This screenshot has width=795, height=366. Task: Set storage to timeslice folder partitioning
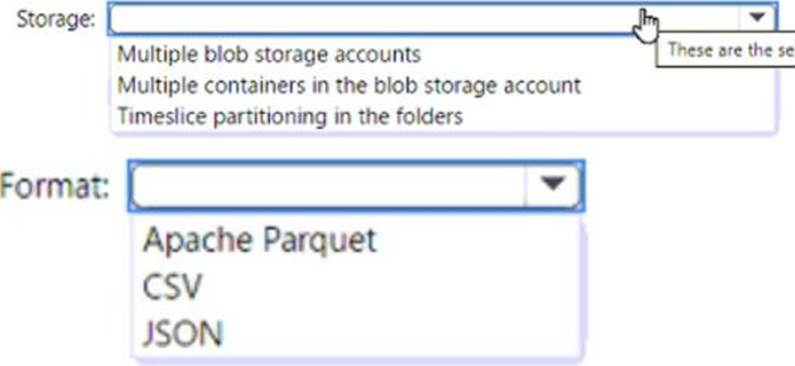point(290,116)
